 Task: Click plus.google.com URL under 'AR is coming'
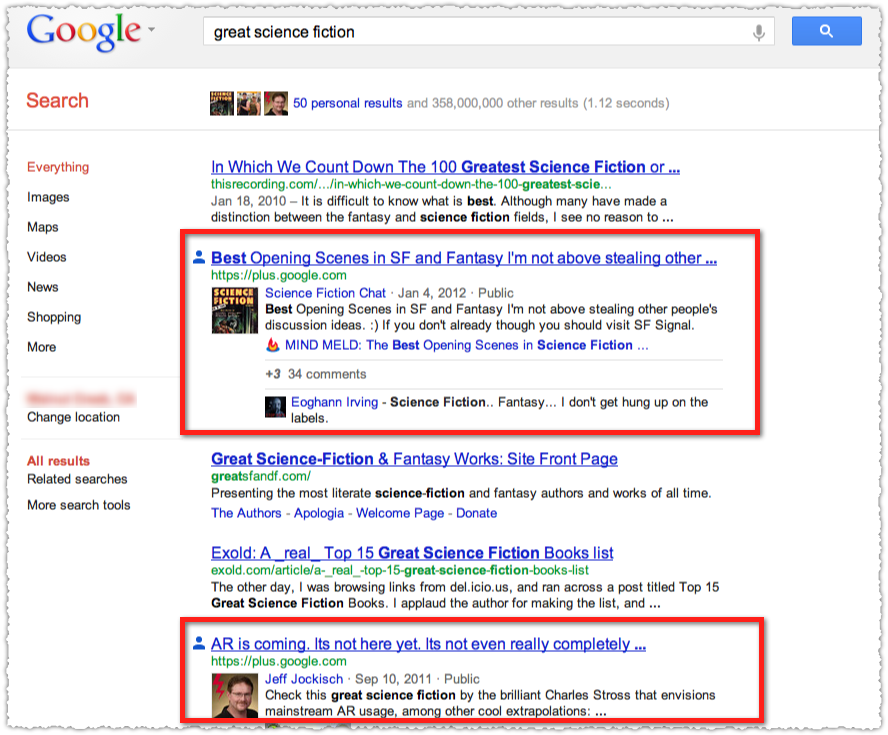279,661
